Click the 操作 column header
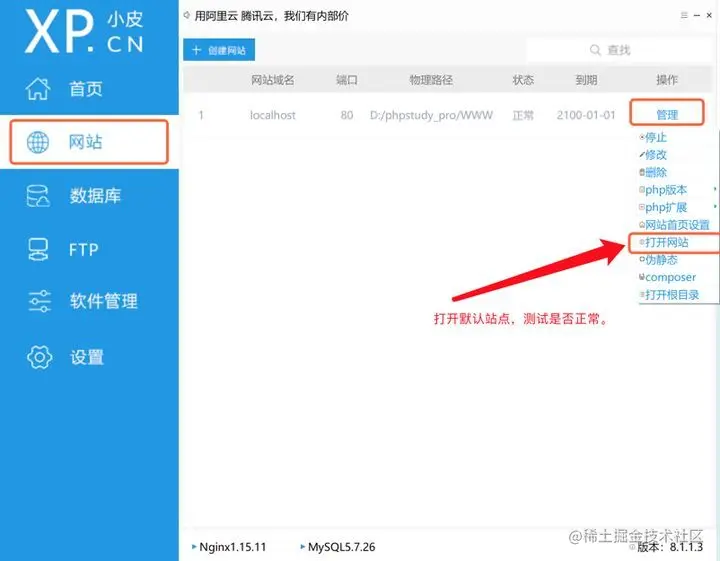The image size is (720, 561). 667,80
